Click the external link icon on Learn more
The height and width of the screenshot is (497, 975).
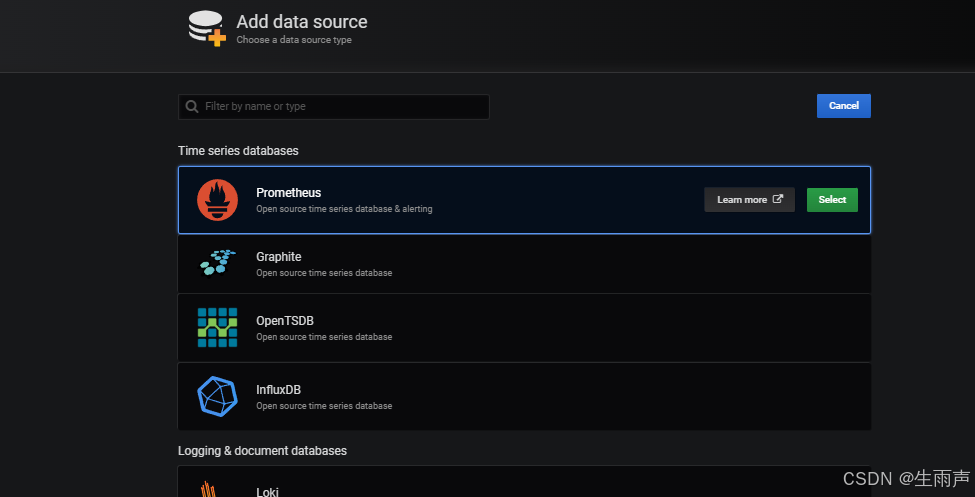coord(778,199)
